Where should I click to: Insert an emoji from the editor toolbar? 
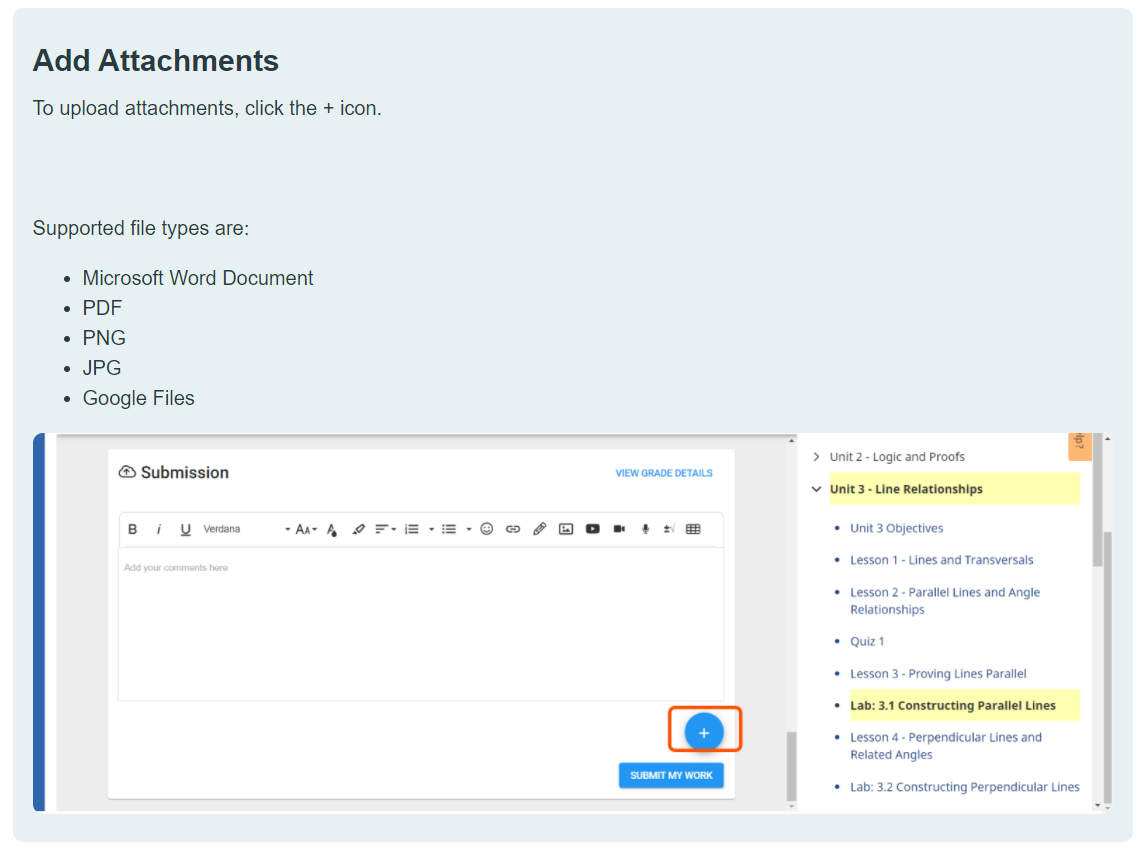(x=486, y=528)
